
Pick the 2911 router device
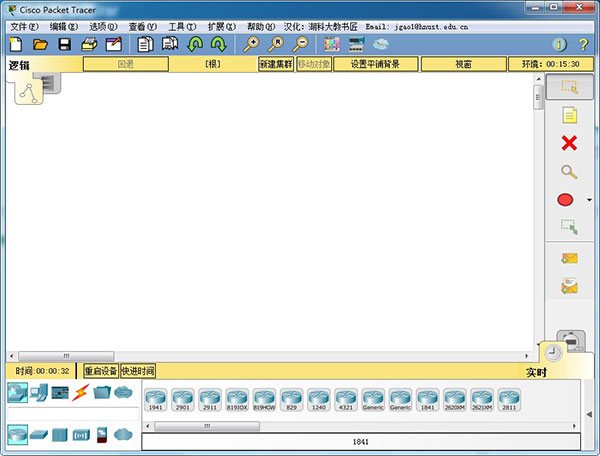[210, 400]
